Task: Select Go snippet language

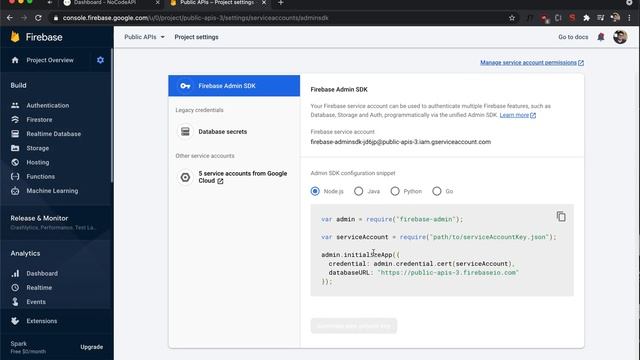Action: click(437, 191)
